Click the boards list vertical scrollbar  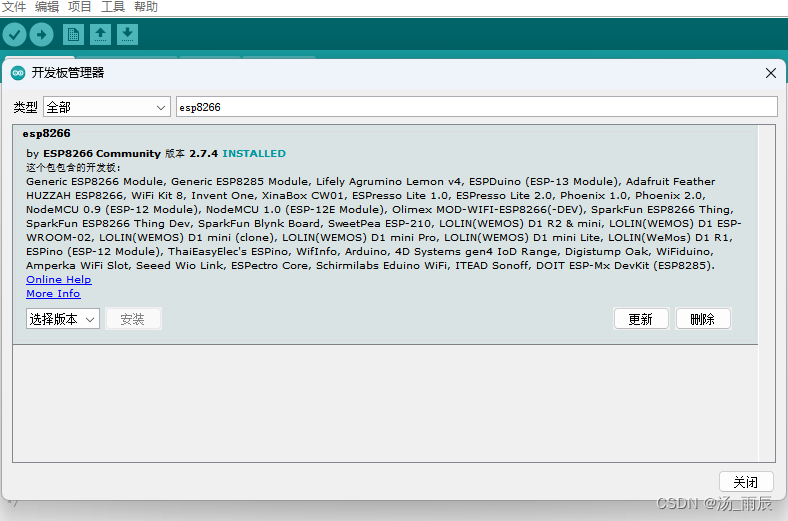point(766,293)
